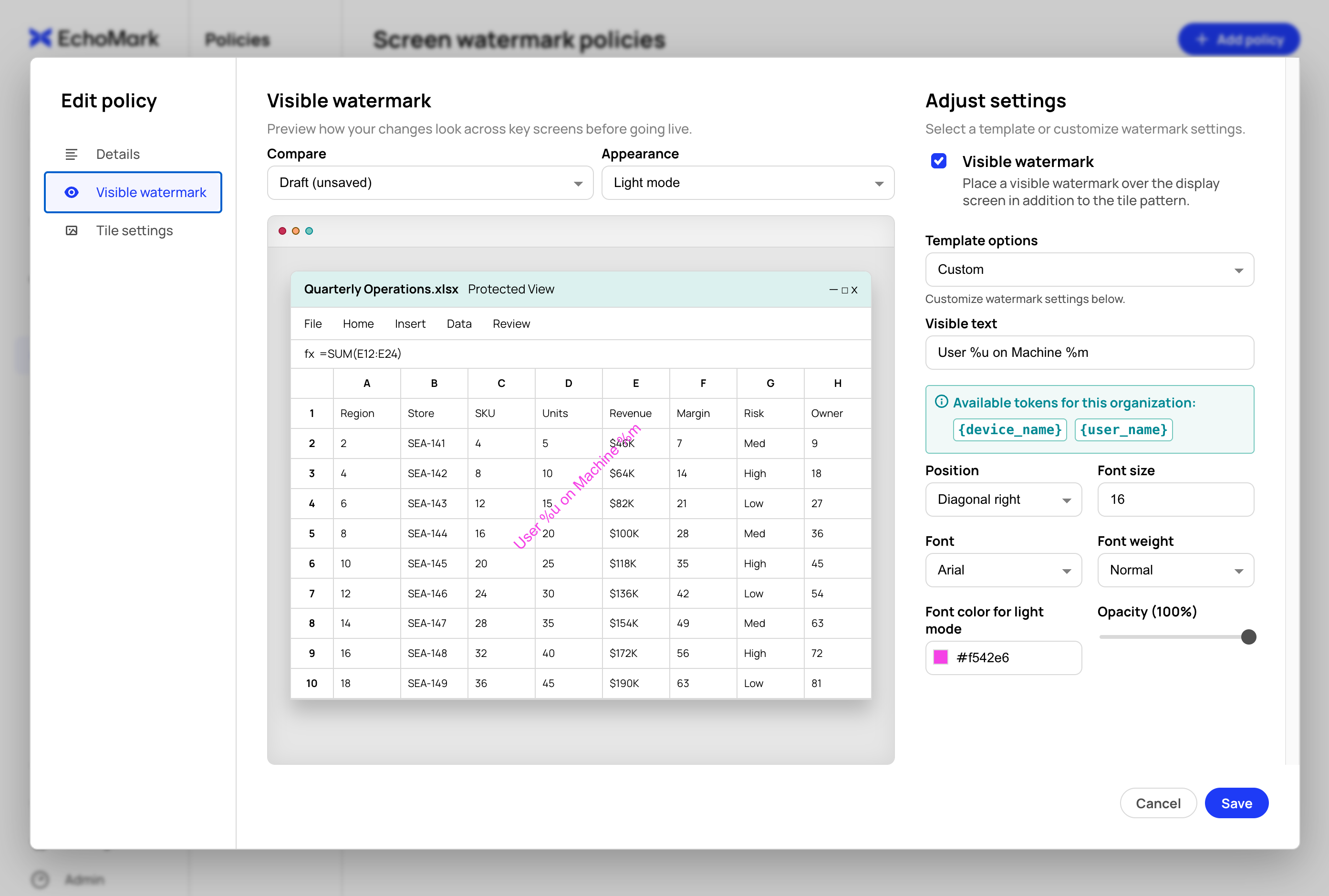Expand the Template options Custom dropdown
Screen dimensions: 1329x896
1090,270
